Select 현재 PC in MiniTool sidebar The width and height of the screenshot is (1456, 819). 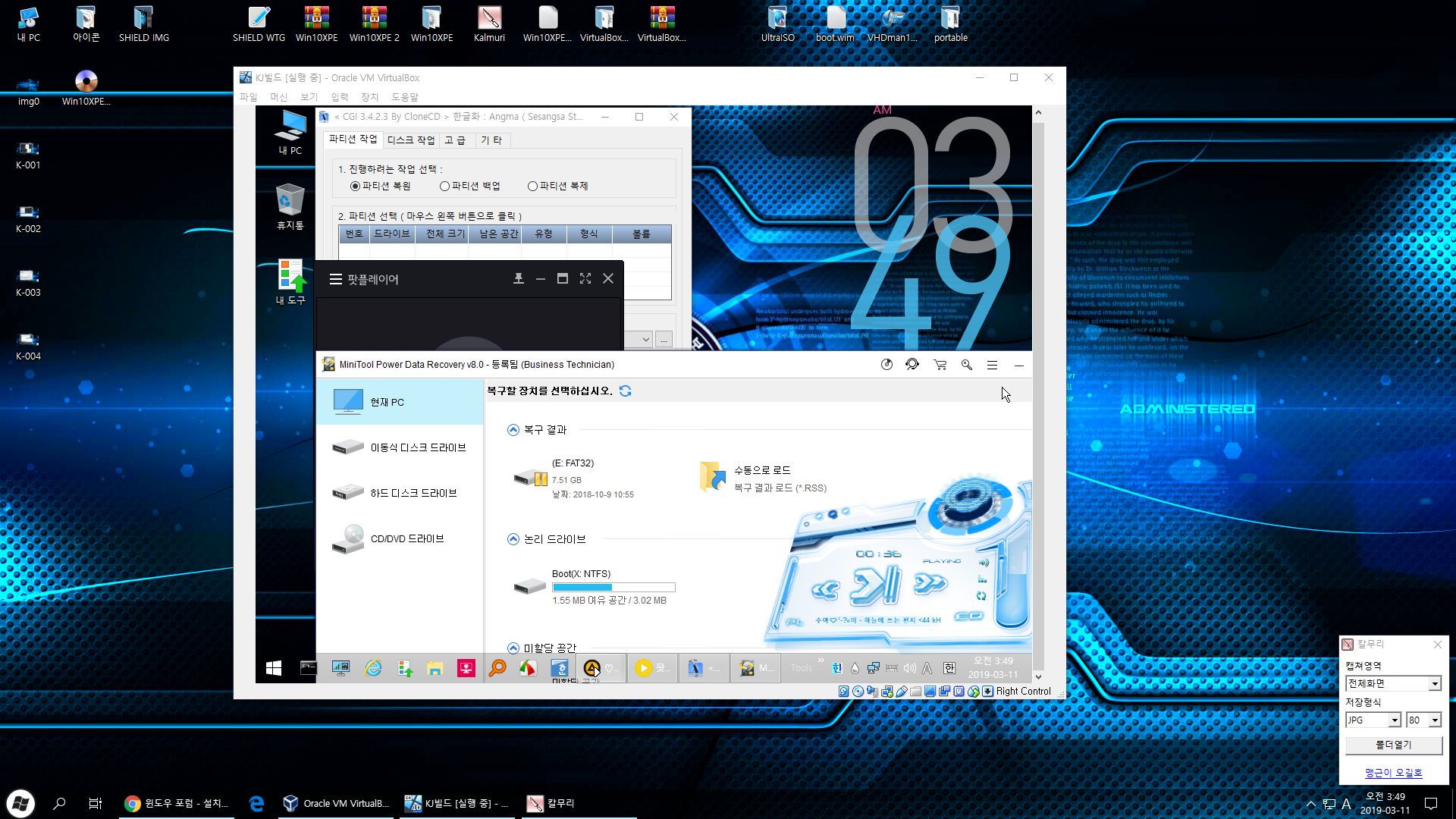[x=400, y=402]
